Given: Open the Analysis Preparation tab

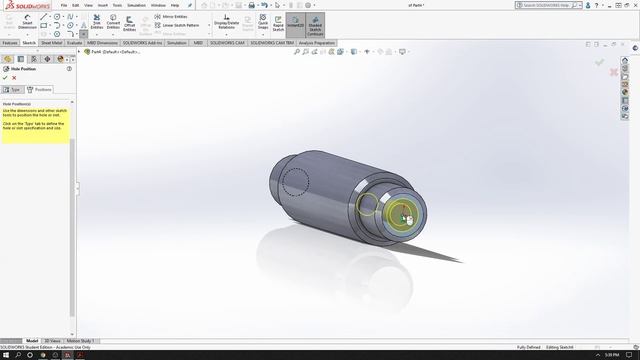Looking at the screenshot, I should (316, 43).
